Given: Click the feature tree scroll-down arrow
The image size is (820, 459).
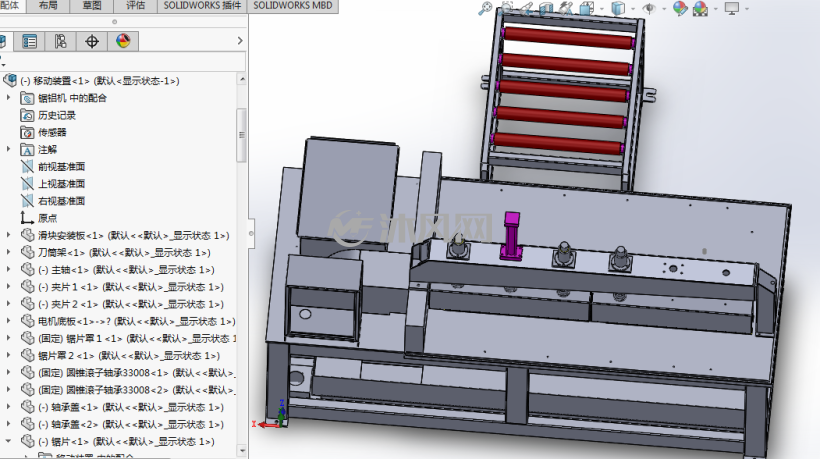Looking at the screenshot, I should 242,450.
